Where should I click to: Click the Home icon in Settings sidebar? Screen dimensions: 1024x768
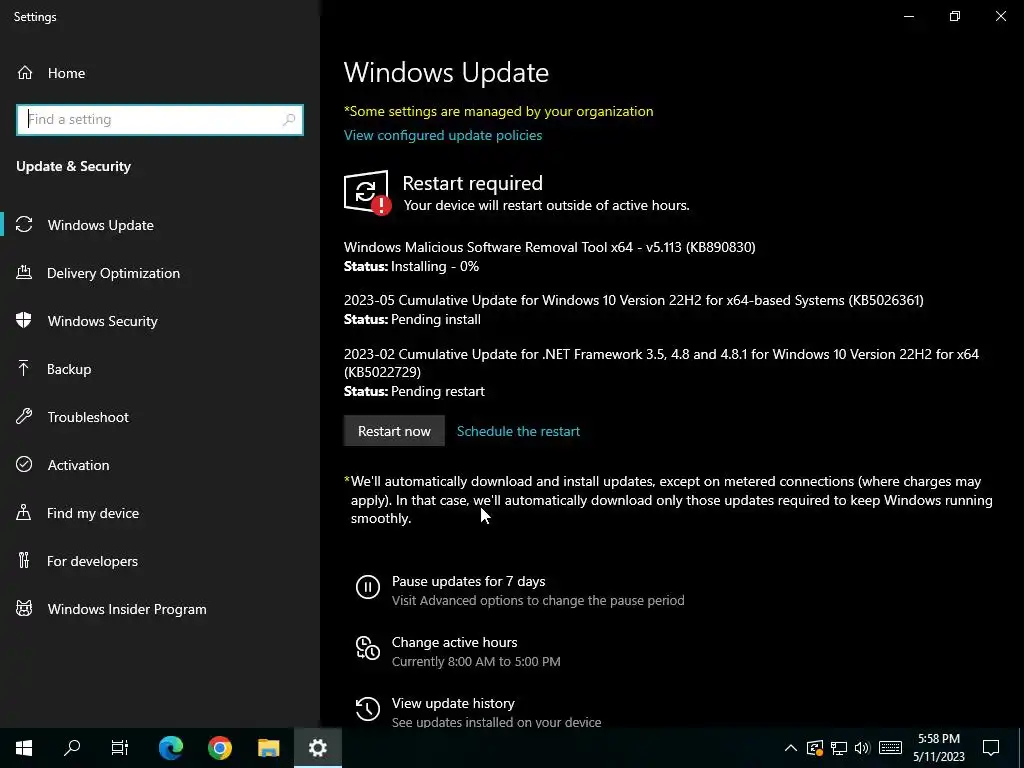pos(24,73)
